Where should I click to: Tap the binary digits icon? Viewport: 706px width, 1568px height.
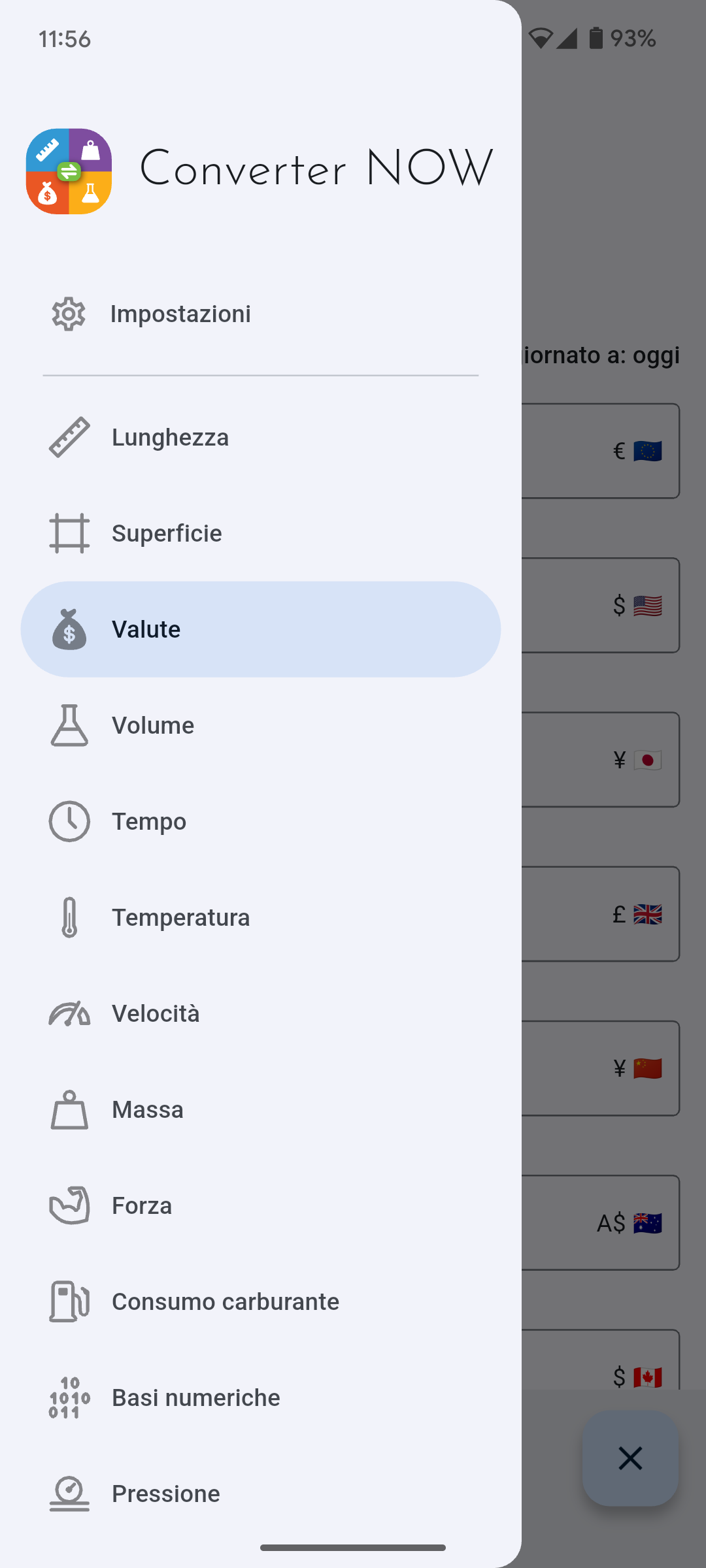(69, 1397)
